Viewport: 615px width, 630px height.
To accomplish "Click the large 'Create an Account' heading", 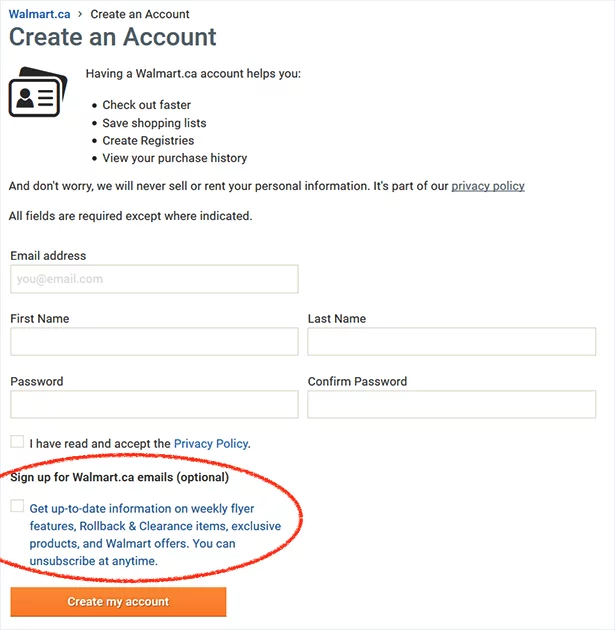I will (x=113, y=38).
